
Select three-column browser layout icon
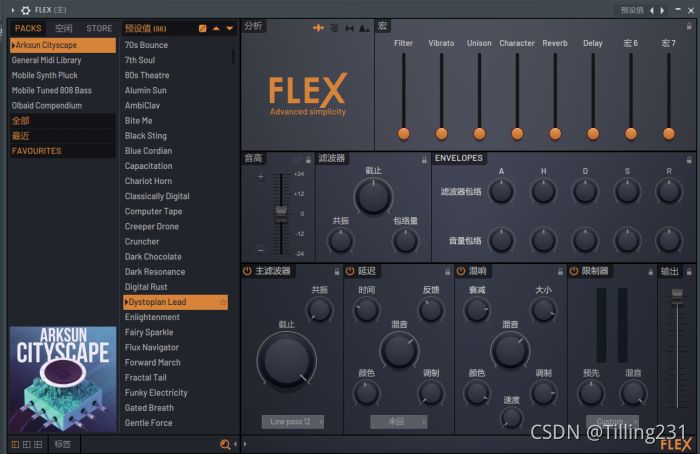38,444
